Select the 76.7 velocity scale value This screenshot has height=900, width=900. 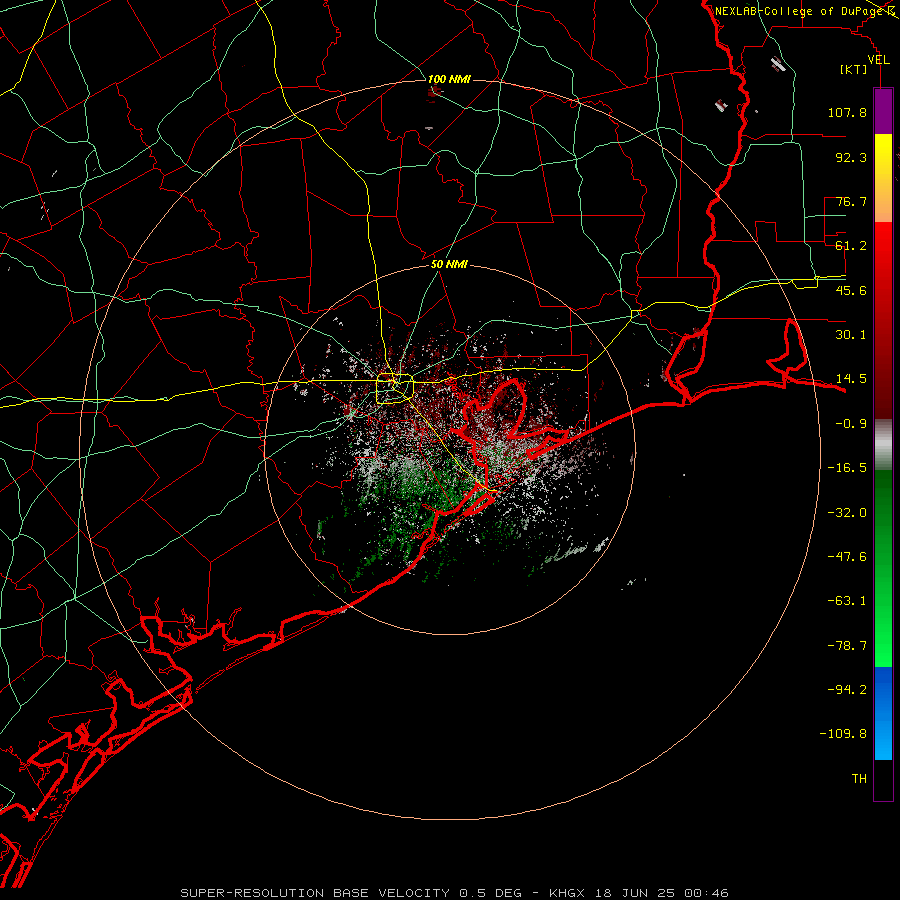click(x=851, y=201)
